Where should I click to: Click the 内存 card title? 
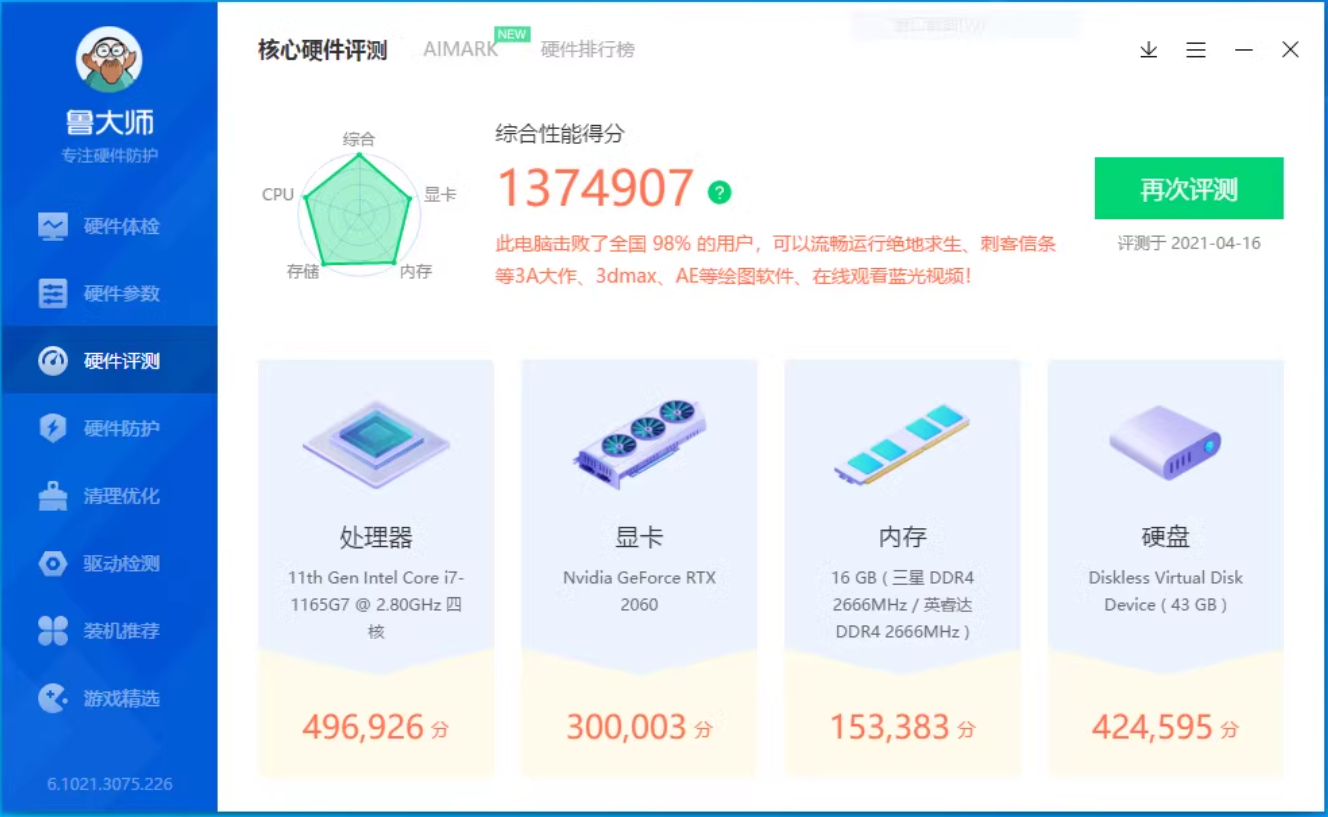[902, 537]
